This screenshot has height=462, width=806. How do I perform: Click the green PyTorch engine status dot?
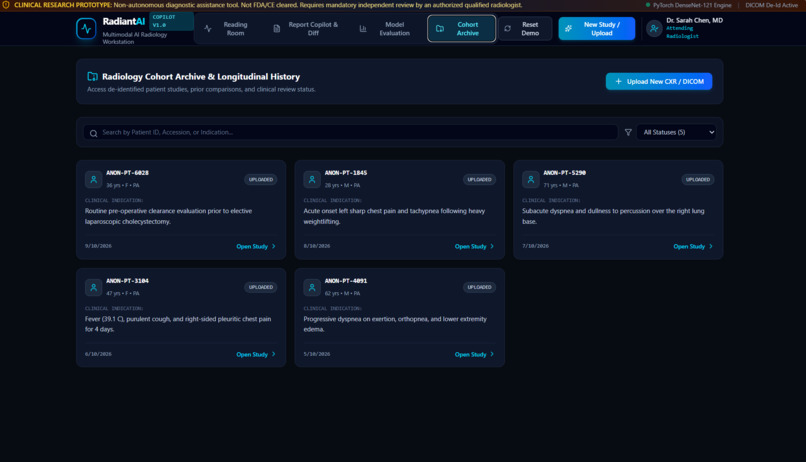pyautogui.click(x=648, y=5)
